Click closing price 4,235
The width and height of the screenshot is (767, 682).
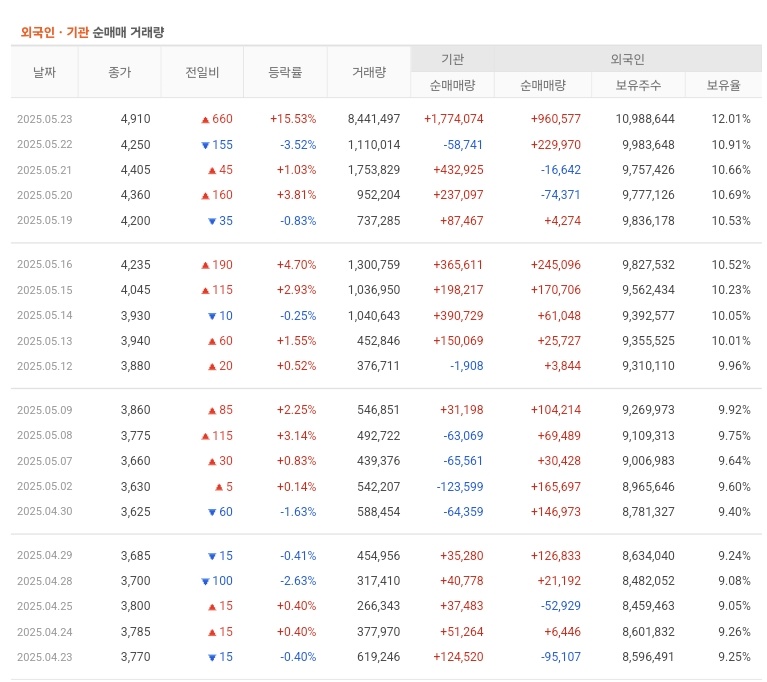135,265
